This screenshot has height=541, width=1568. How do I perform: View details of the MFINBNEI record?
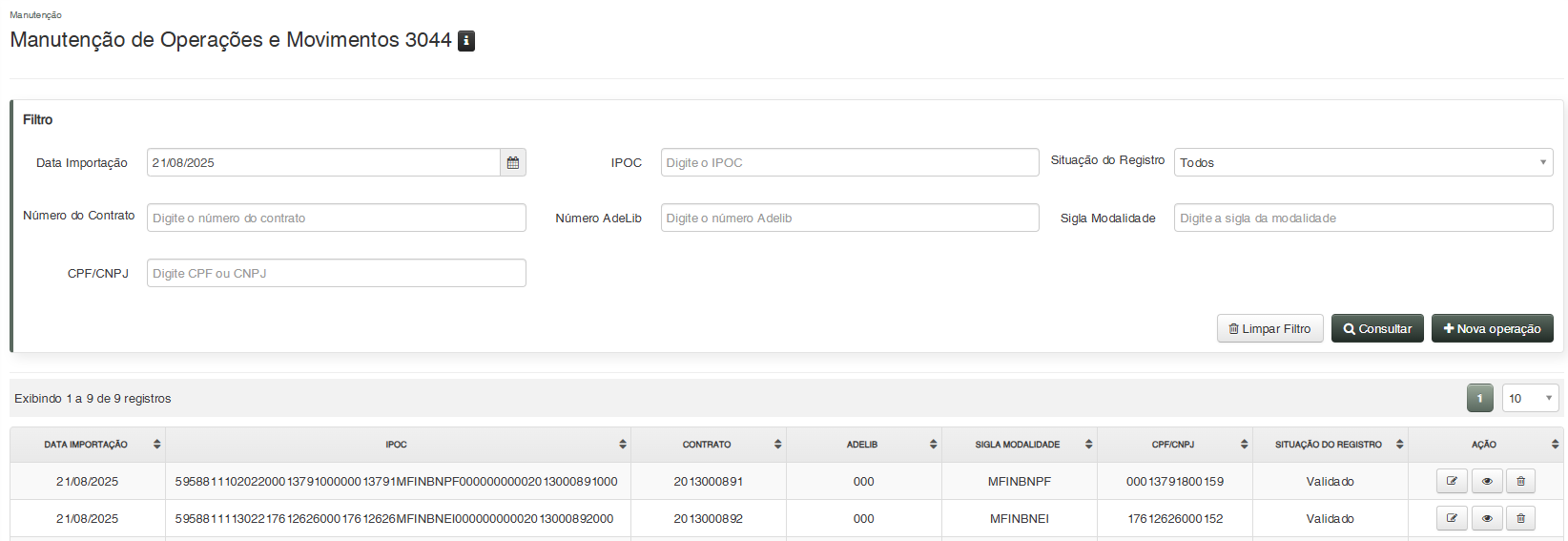tap(1486, 519)
